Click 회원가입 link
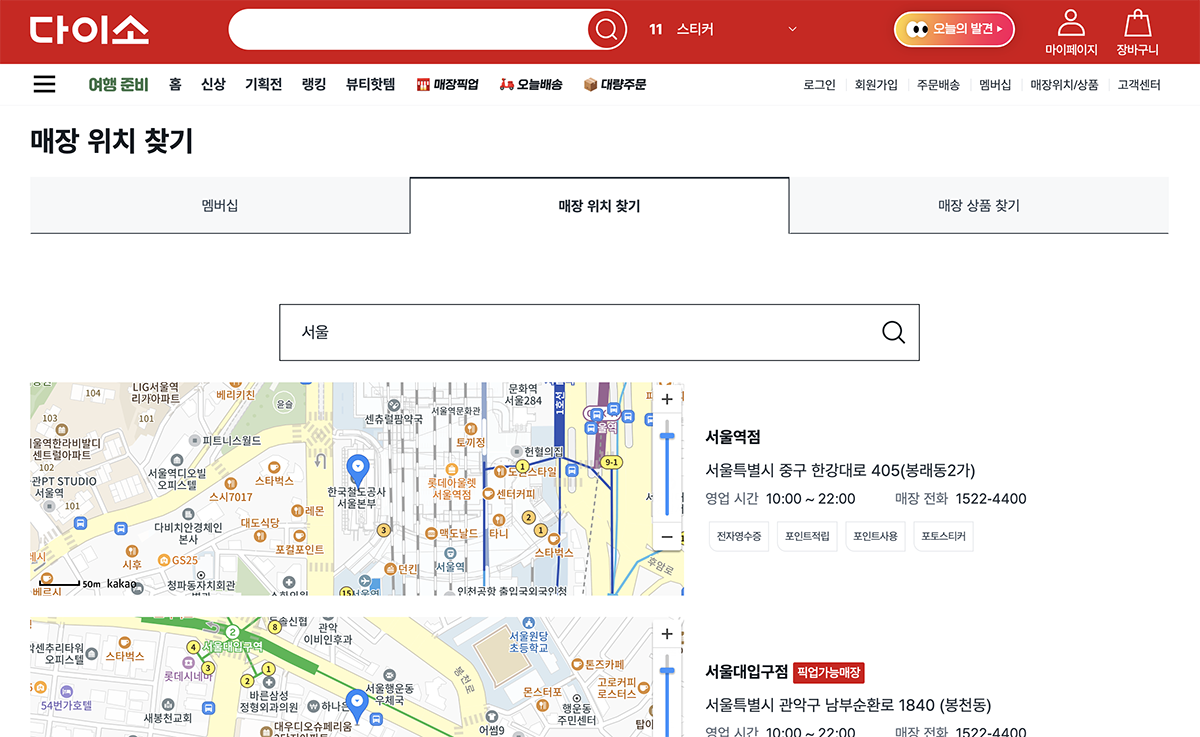 pyautogui.click(x=876, y=85)
